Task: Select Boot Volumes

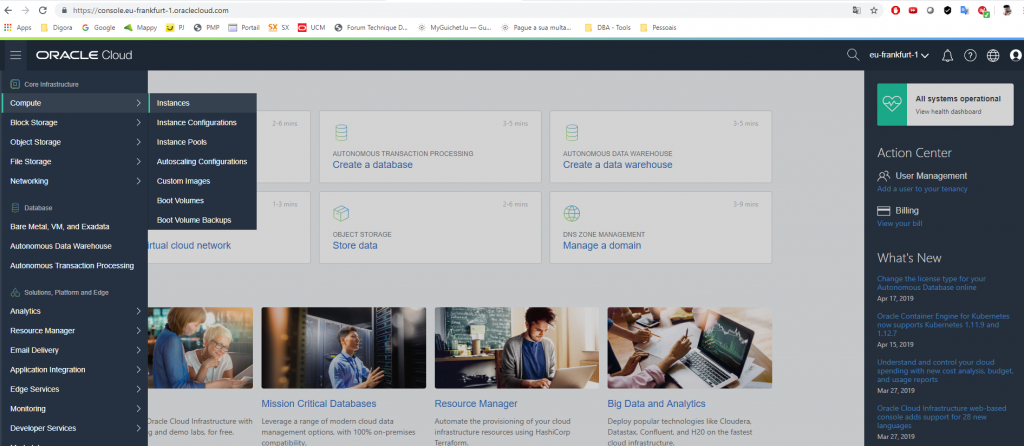Action: pos(202,200)
